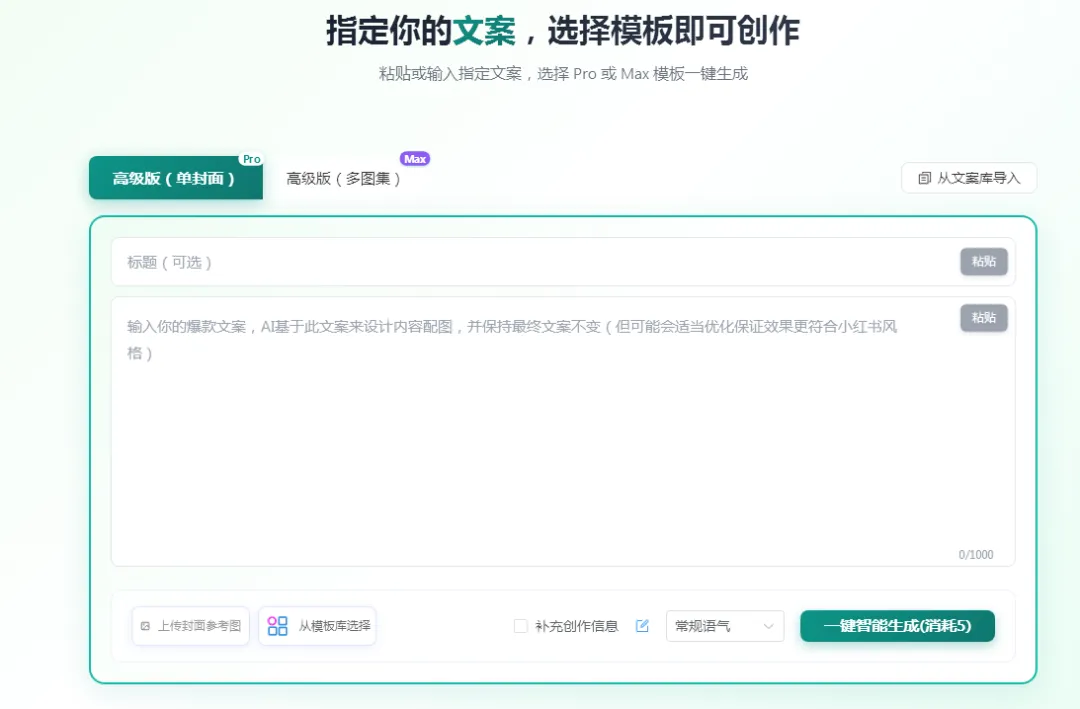Open the 常规语气 tone dropdown
1080x709 pixels.
725,626
